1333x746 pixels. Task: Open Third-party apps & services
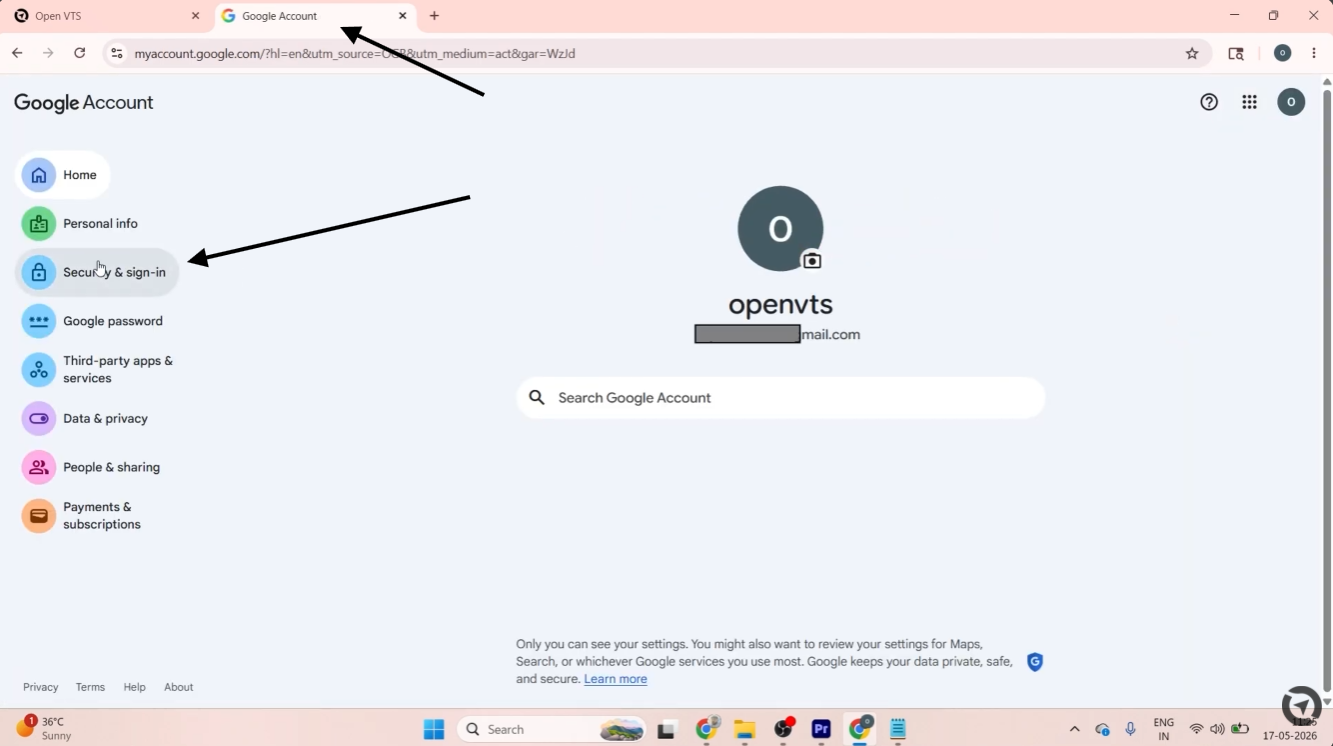(x=100, y=370)
